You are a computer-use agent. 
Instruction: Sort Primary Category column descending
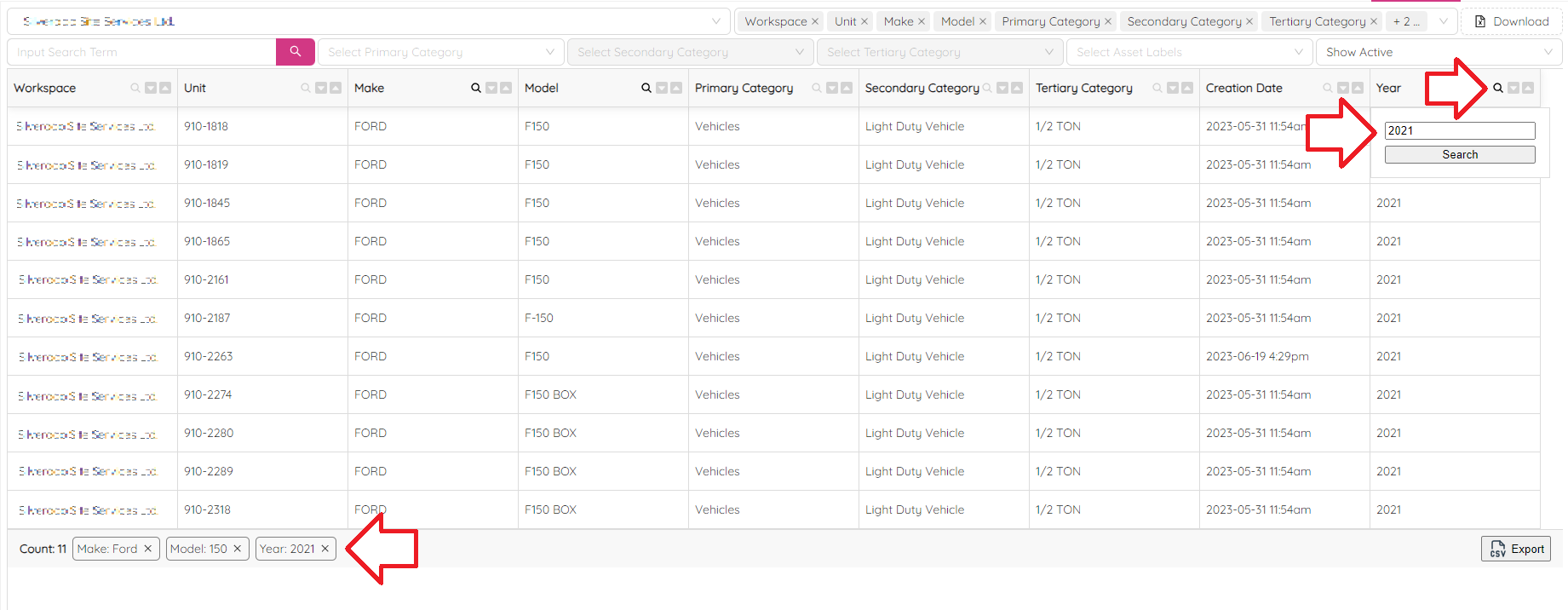832,88
